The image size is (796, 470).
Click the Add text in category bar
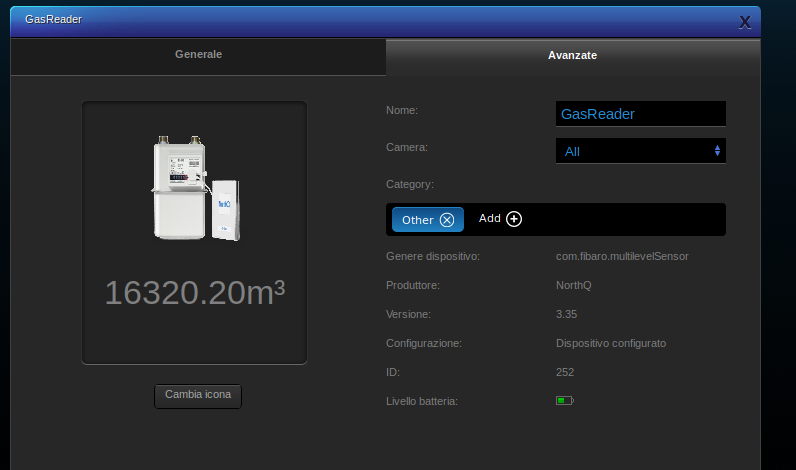click(490, 218)
